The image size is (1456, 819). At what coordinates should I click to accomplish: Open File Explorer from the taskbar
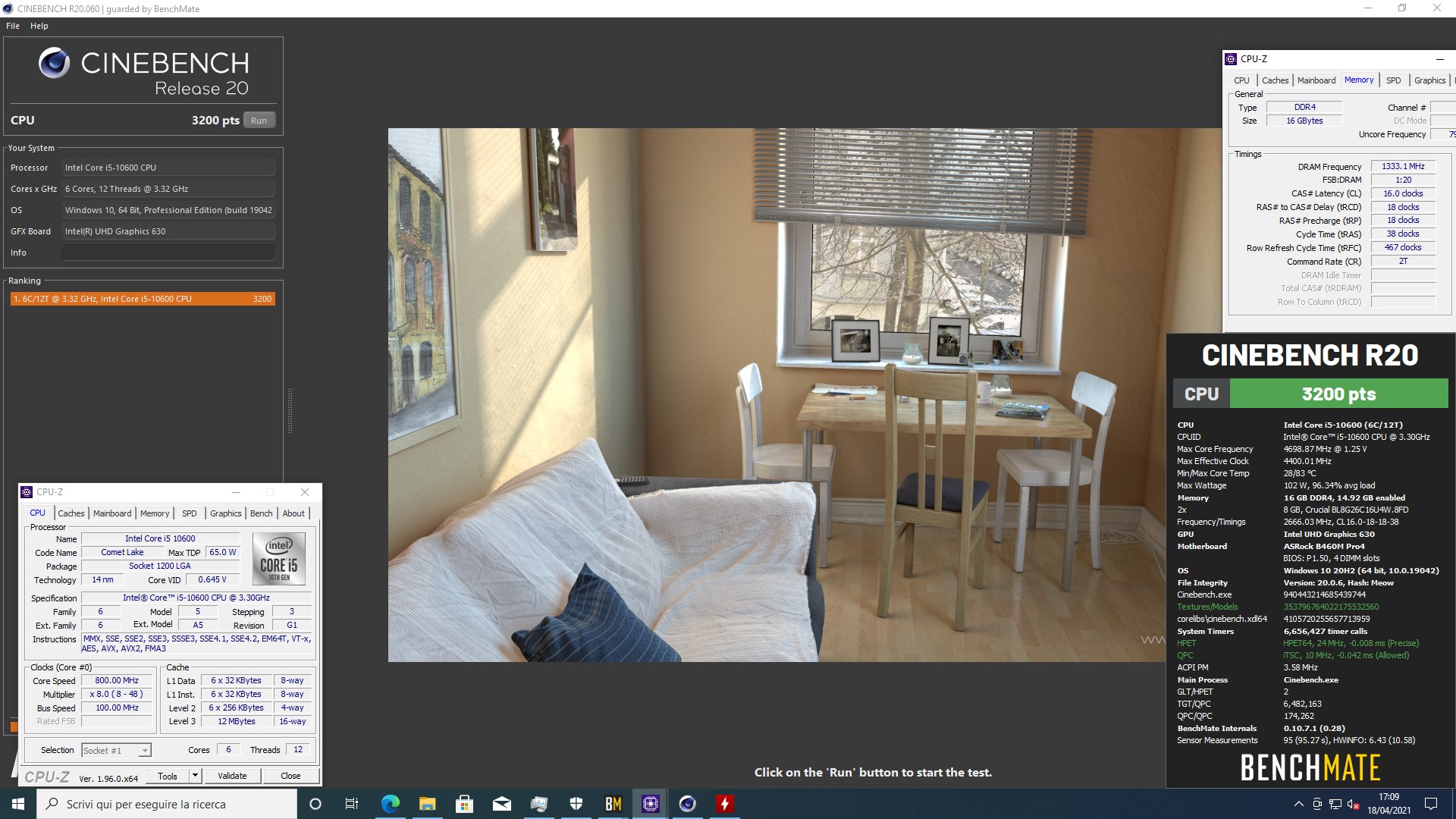(x=427, y=804)
